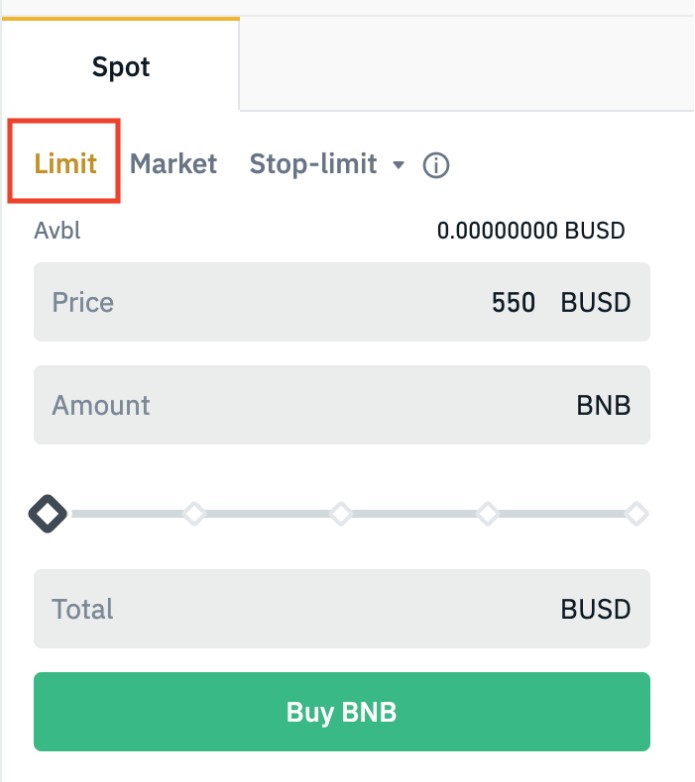Set the amount slider to the 75% marker
This screenshot has height=782, width=695.
(488, 514)
